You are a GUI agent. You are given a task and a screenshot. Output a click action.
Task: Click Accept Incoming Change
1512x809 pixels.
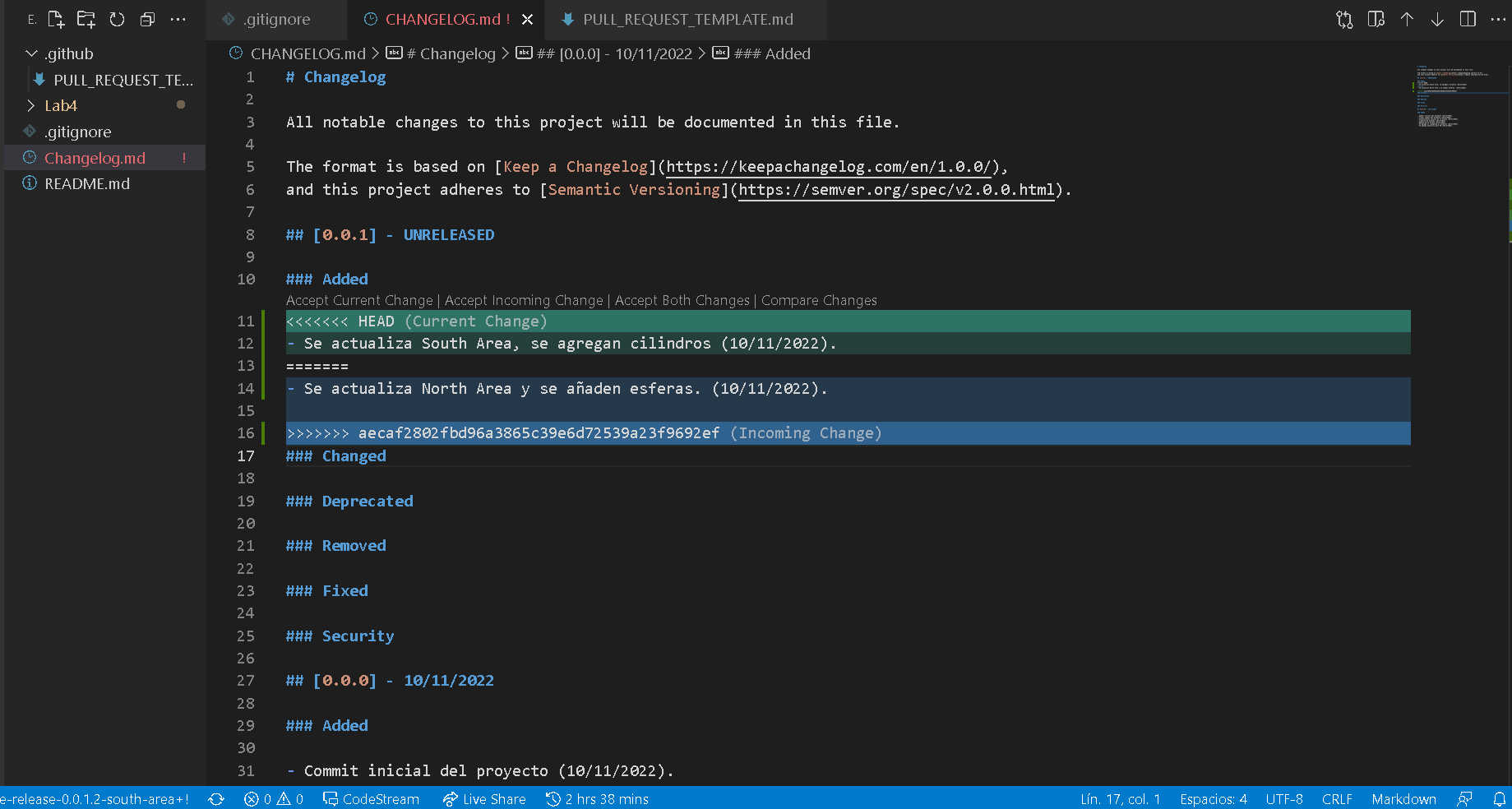pyautogui.click(x=524, y=300)
